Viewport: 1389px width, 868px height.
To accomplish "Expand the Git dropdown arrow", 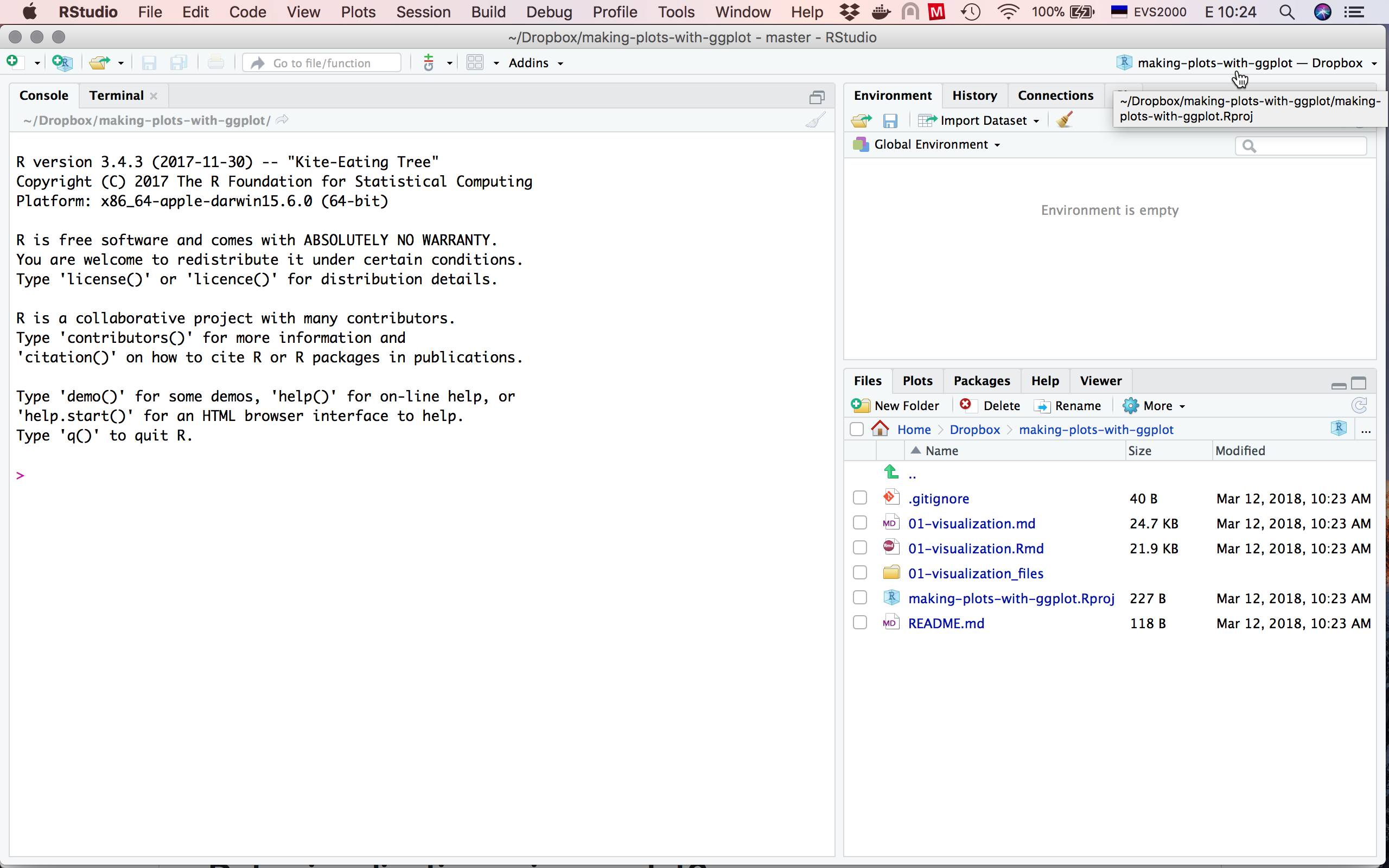I will pyautogui.click(x=449, y=63).
